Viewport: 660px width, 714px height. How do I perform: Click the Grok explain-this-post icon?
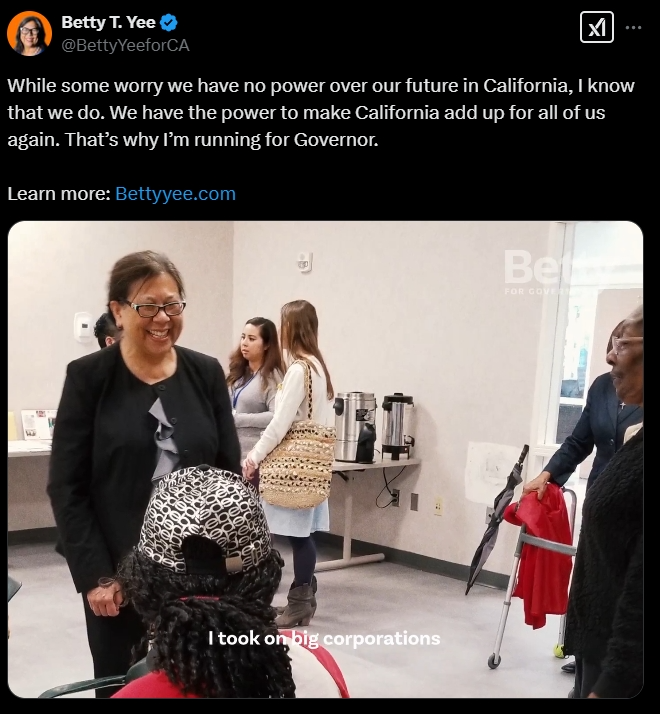(x=596, y=28)
